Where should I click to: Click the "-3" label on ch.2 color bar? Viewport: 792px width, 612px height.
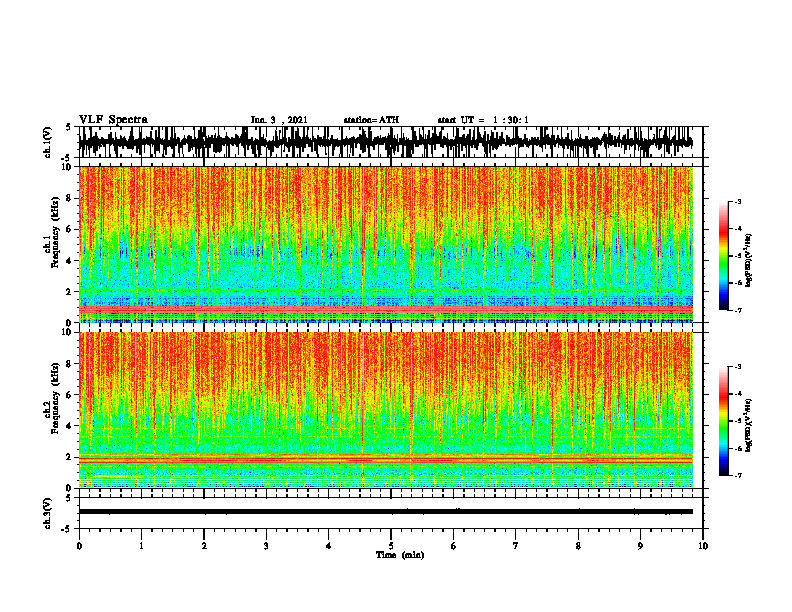click(x=737, y=367)
